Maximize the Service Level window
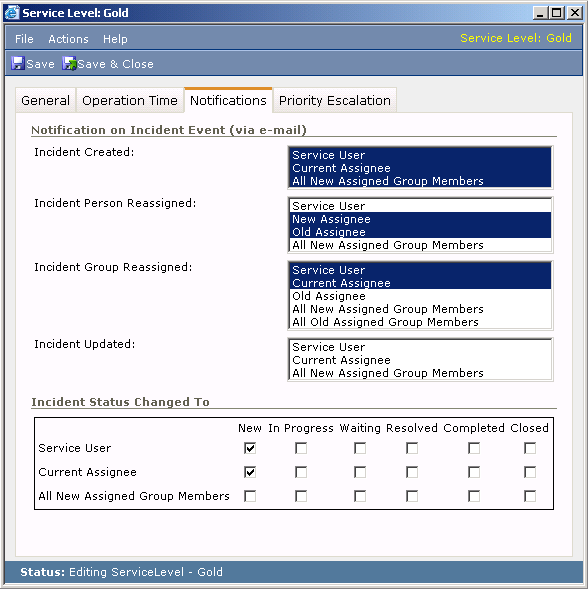 click(557, 13)
